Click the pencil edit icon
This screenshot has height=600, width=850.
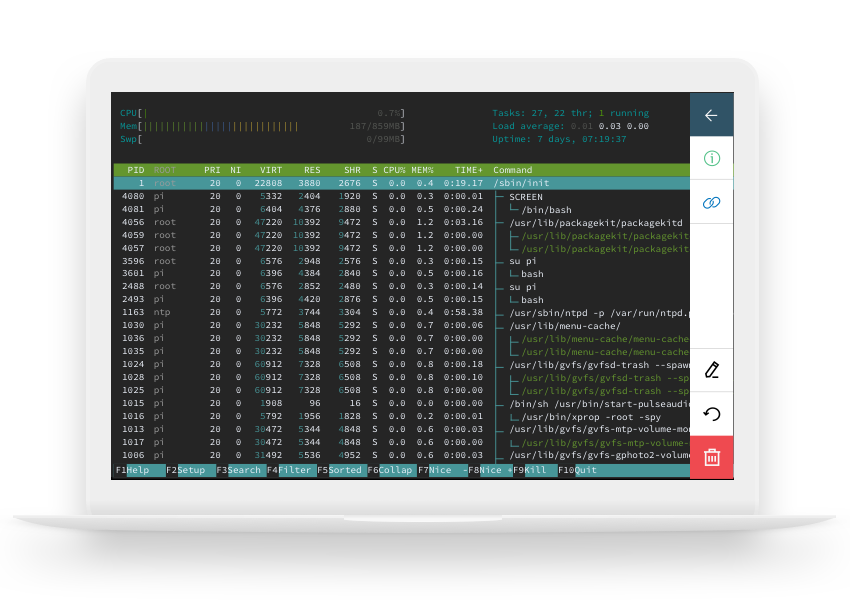click(x=711, y=369)
